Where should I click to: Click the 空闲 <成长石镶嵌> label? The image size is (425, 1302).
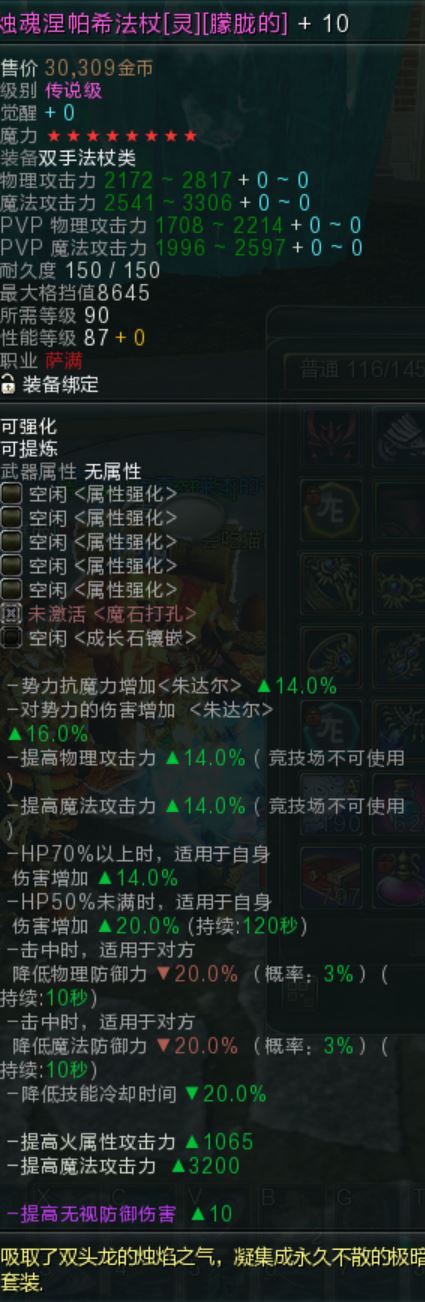(x=112, y=638)
